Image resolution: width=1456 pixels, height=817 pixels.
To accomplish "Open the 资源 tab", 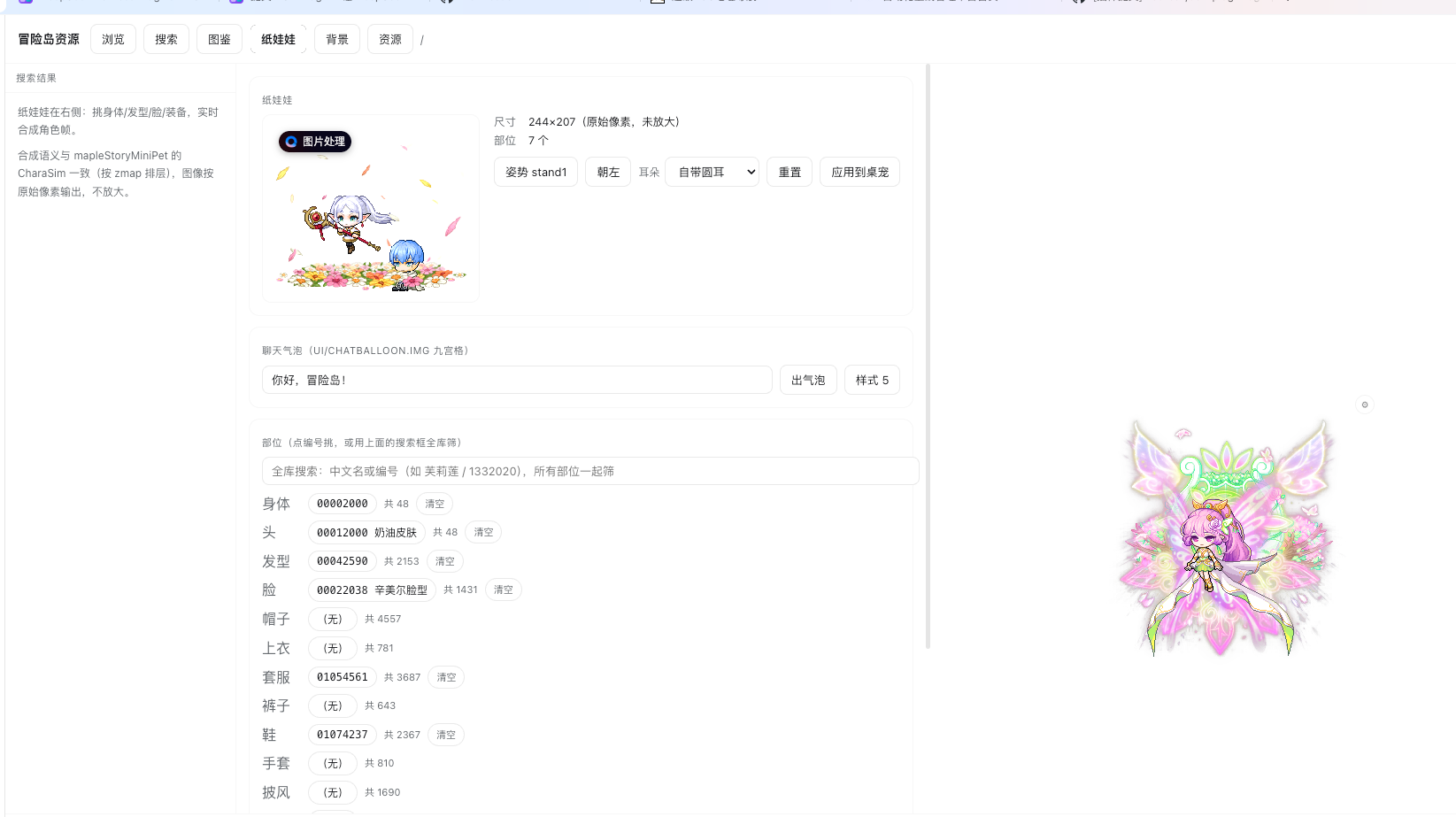I will click(x=390, y=39).
